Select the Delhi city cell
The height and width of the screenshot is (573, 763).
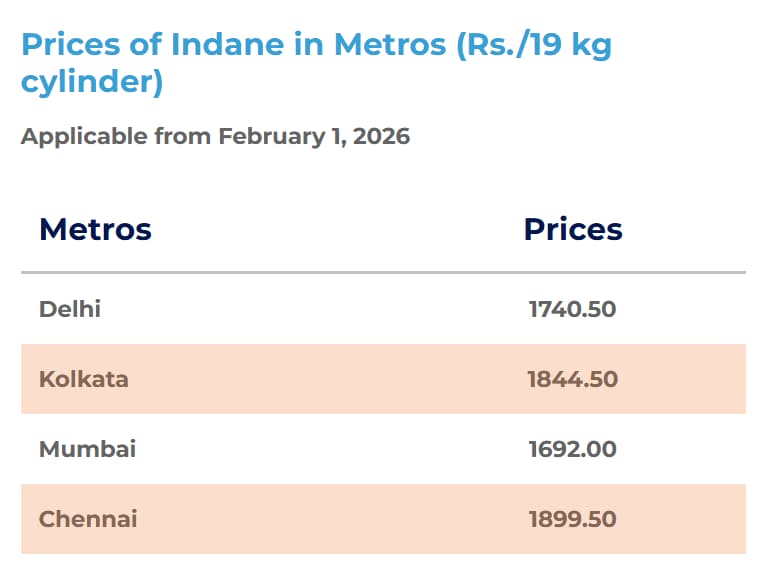tap(70, 309)
